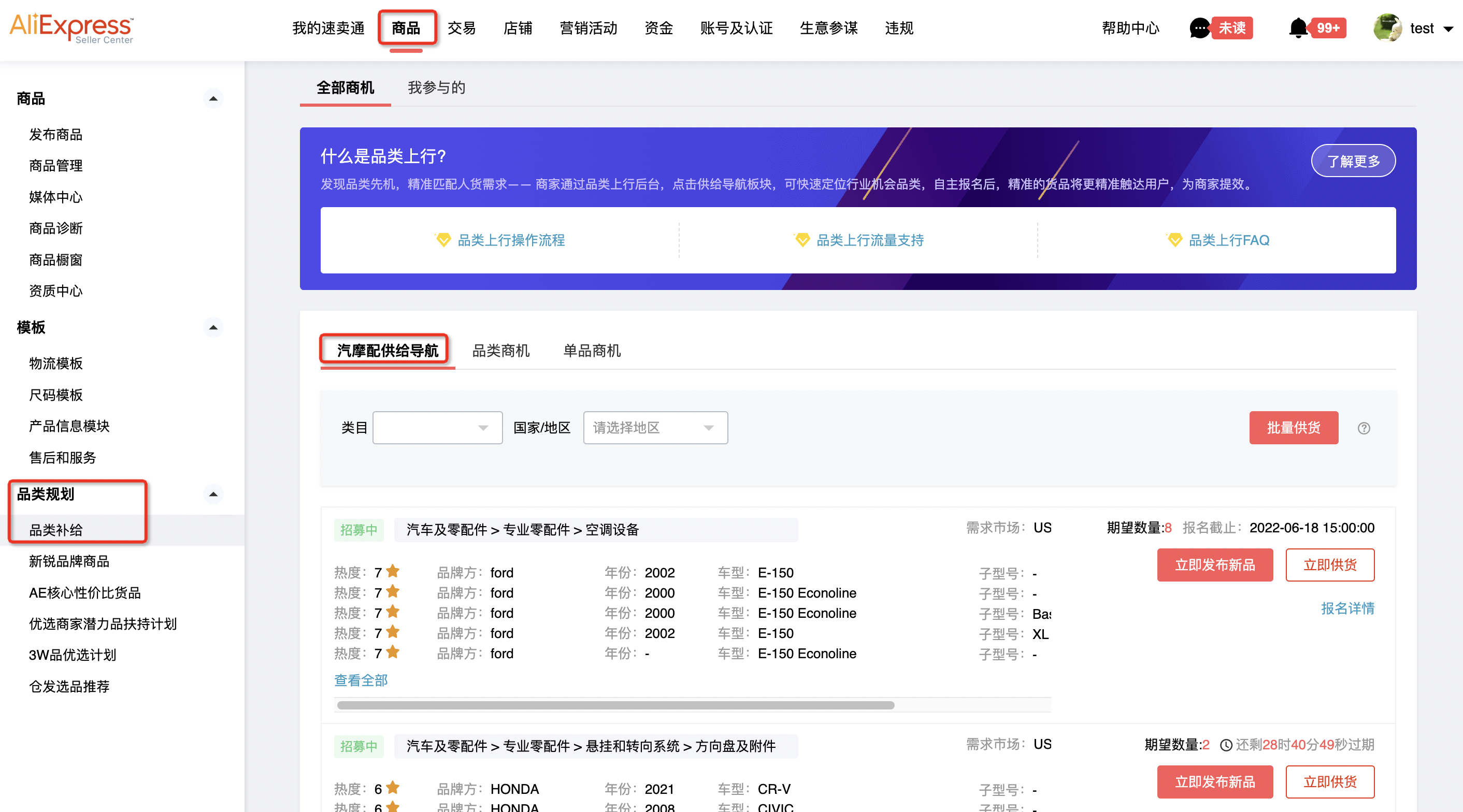1463x812 pixels.
Task: Click the AliExpress Seller Center logo
Action: point(71,28)
